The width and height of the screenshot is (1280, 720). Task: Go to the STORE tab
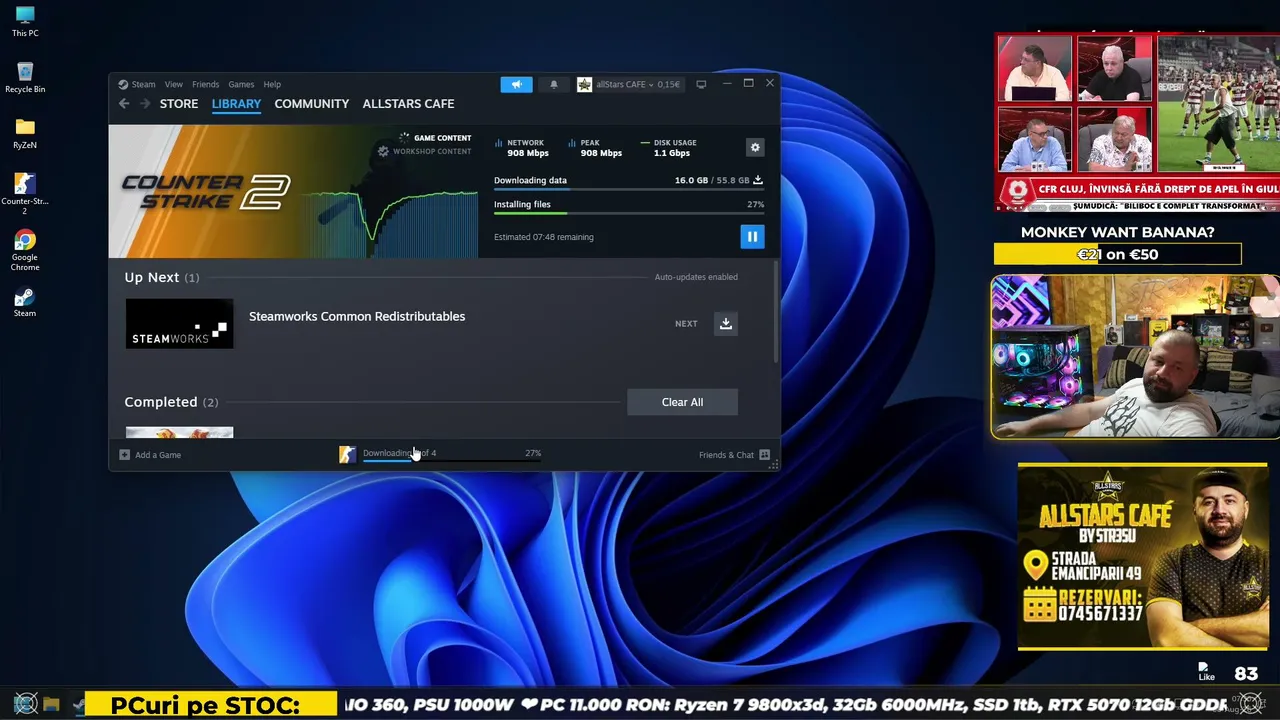(x=179, y=104)
